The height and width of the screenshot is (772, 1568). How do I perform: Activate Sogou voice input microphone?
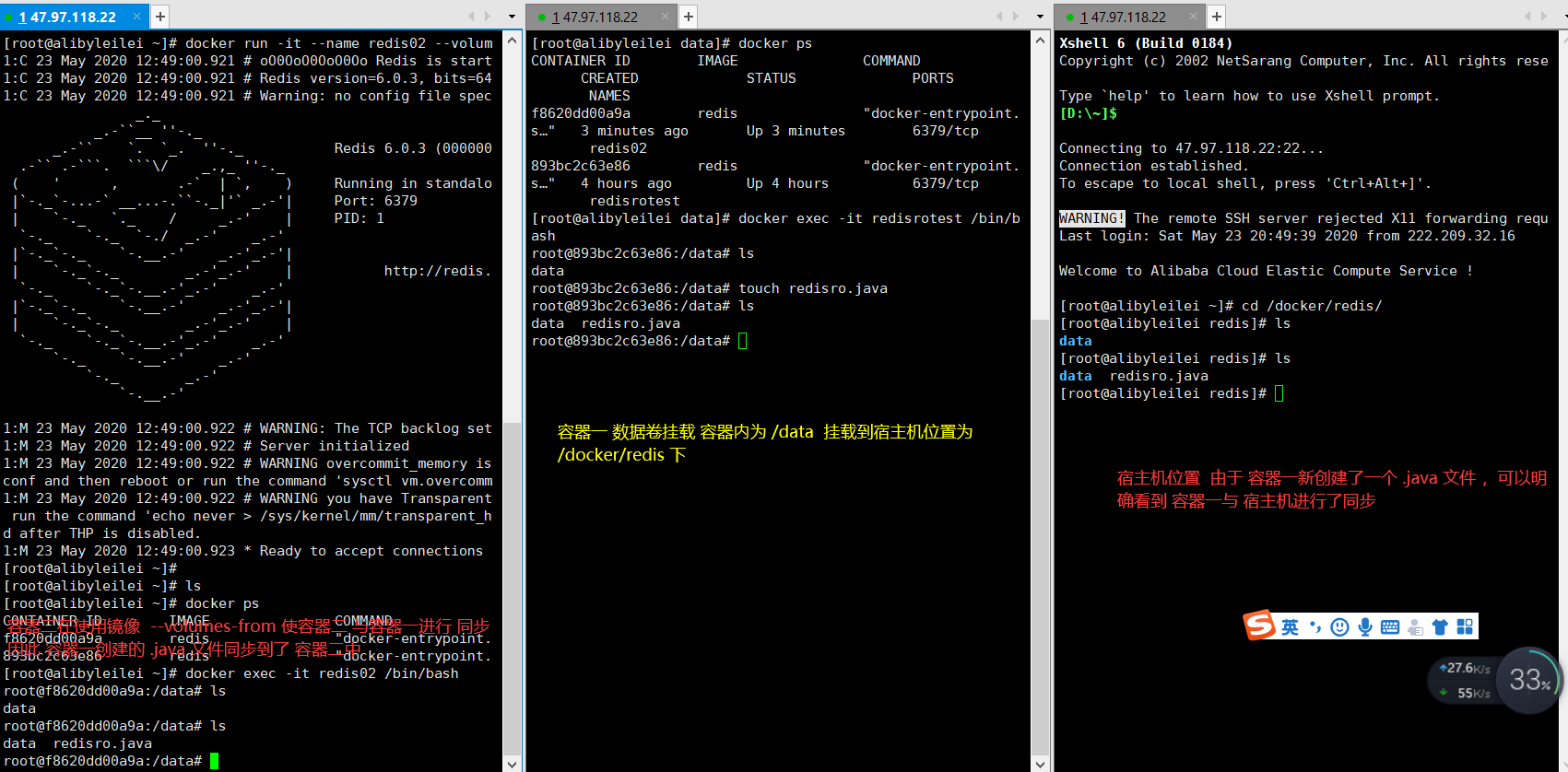[x=1365, y=627]
